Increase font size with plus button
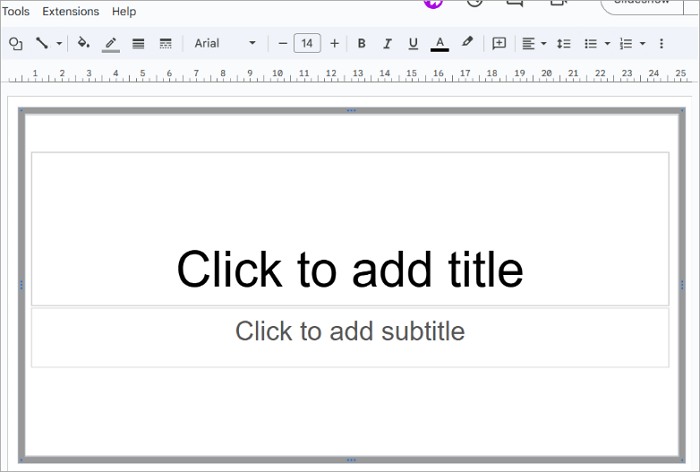Screen dimensions: 700x472 coord(334,43)
